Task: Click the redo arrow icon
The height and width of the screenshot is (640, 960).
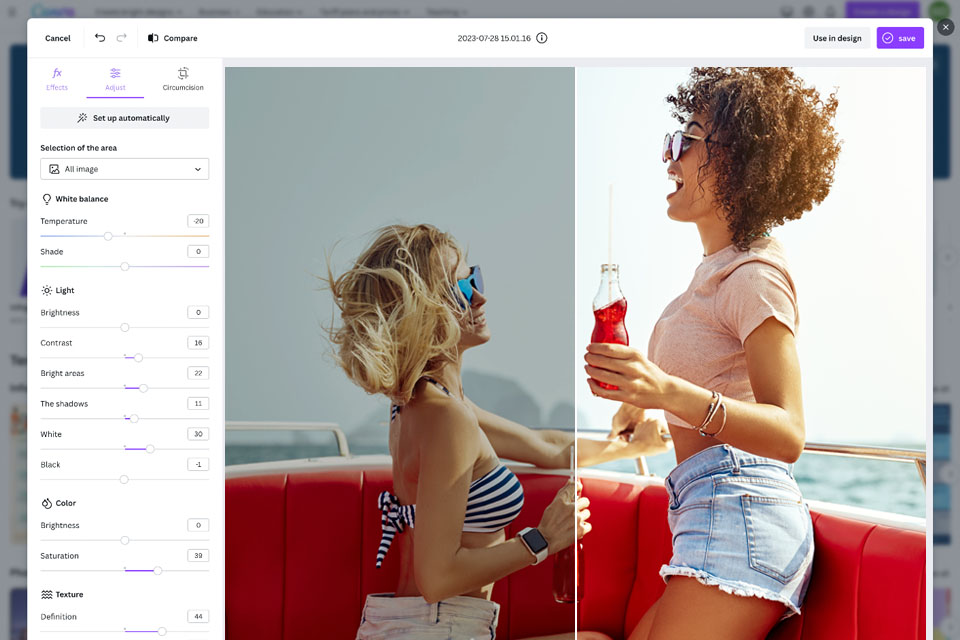Action: click(x=121, y=38)
